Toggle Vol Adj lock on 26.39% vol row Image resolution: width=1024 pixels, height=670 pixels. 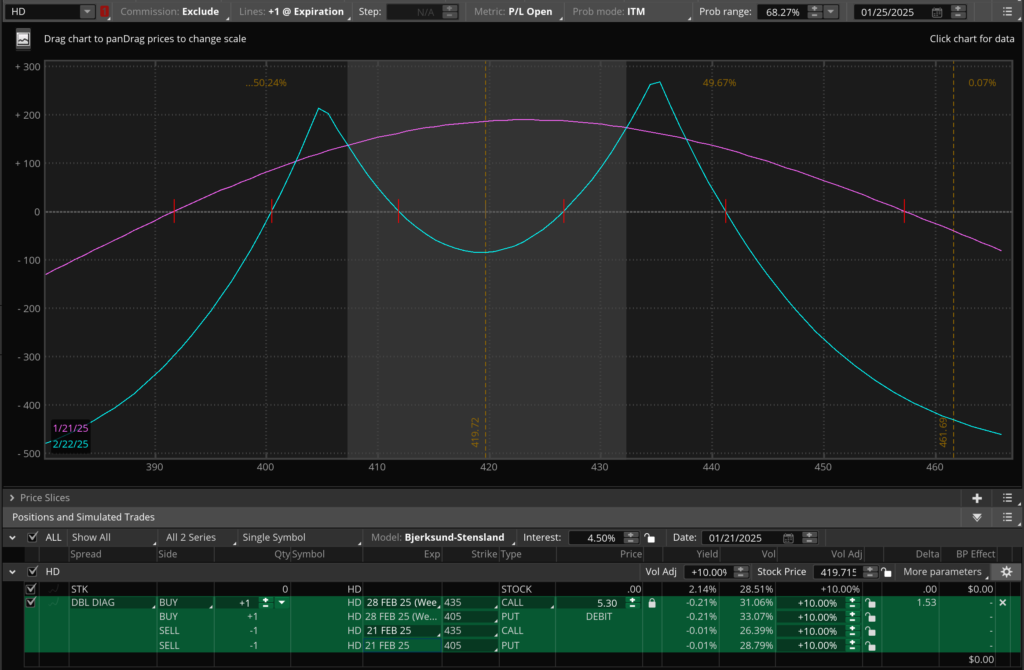pos(871,631)
